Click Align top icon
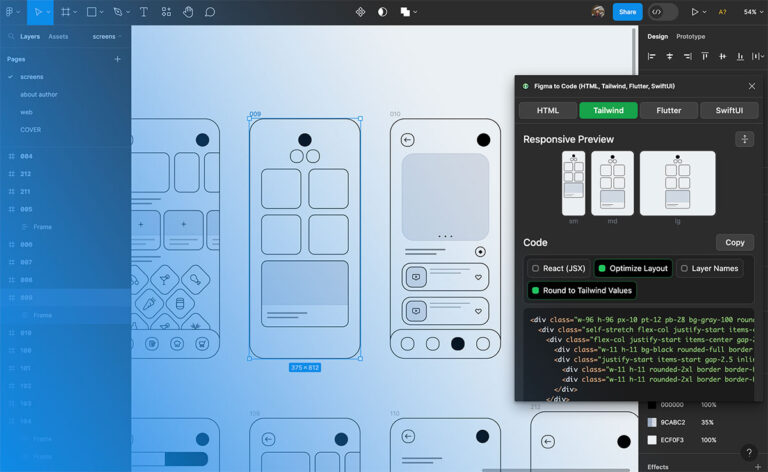Screen dimensions: 768x472 click(705, 56)
